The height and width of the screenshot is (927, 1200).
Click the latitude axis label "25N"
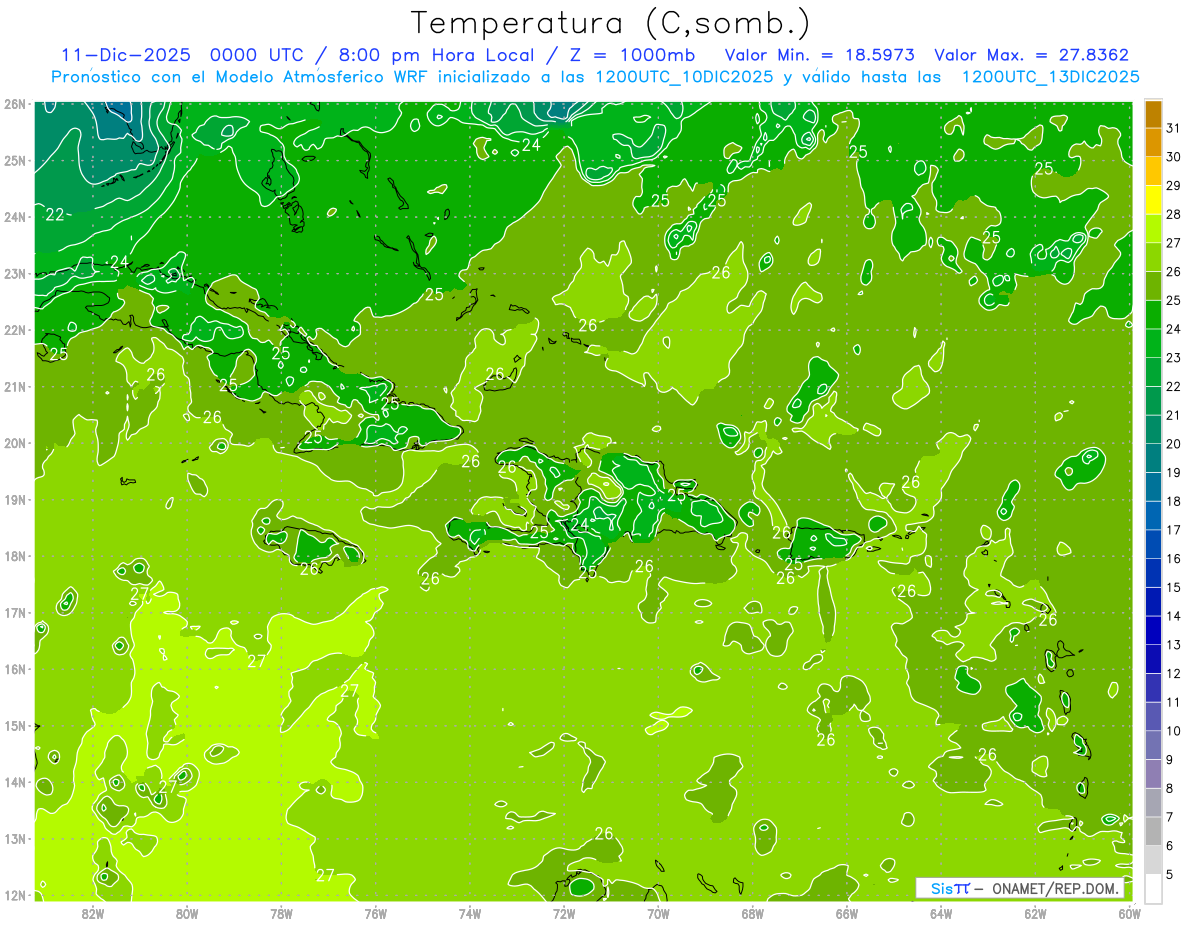click(x=15, y=160)
